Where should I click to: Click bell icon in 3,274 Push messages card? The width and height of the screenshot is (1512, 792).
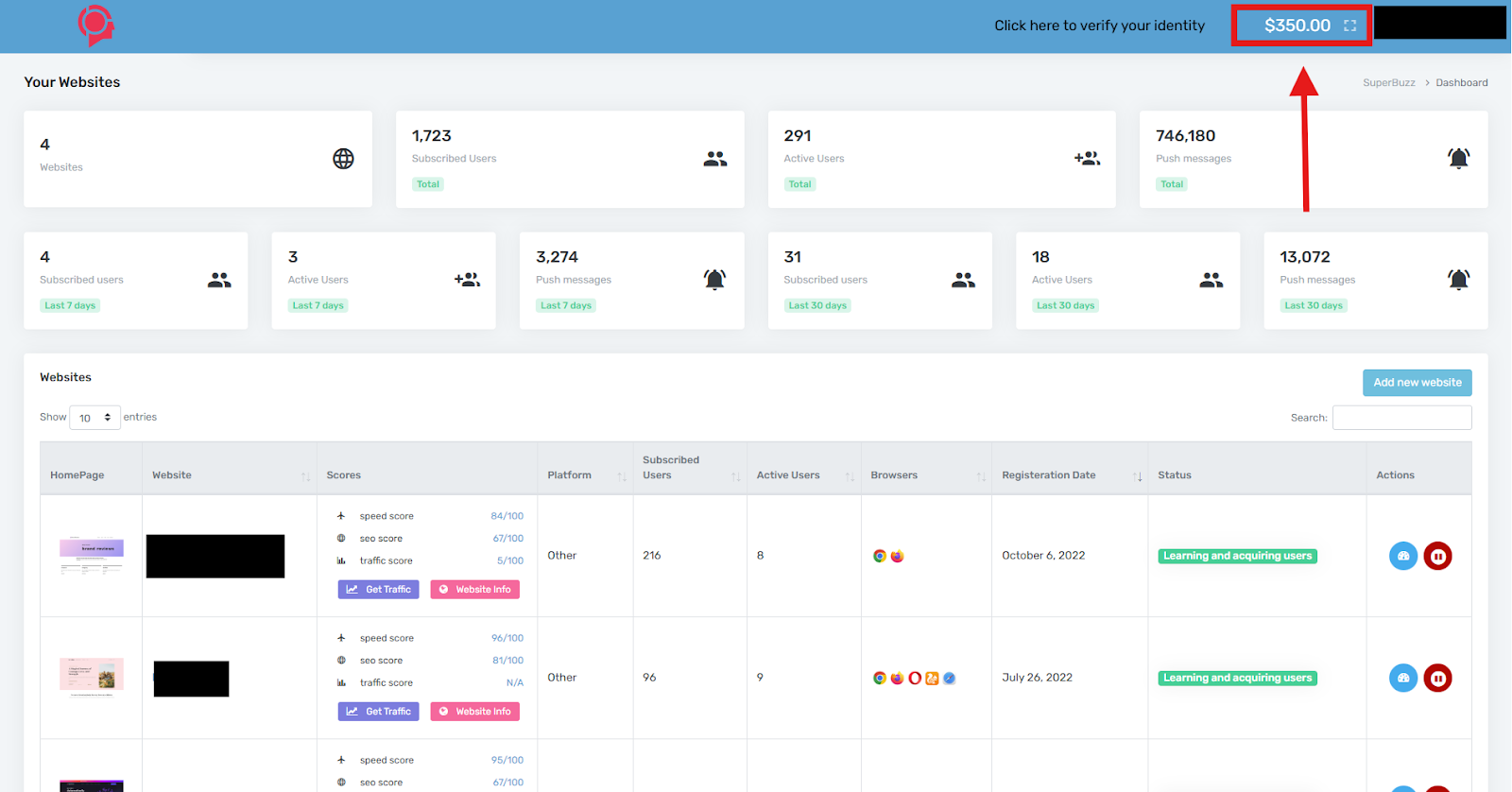click(714, 280)
